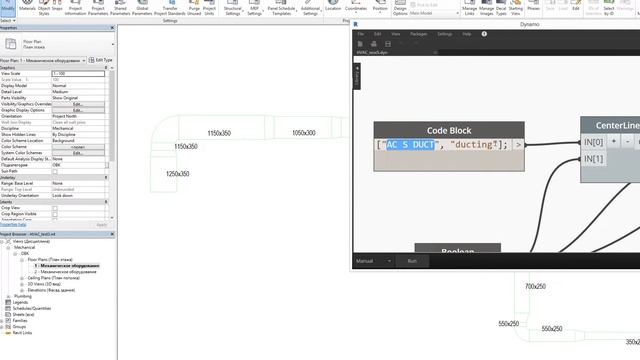Image resolution: width=640 pixels, height=360 pixels.
Task: Click the View Scale value field
Action: (78, 73)
